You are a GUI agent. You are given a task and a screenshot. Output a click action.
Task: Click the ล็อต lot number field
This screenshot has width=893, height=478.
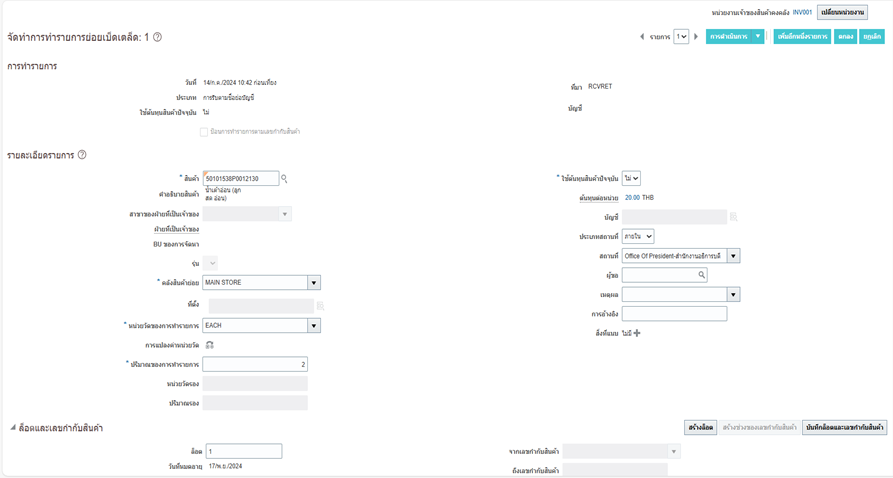click(244, 451)
